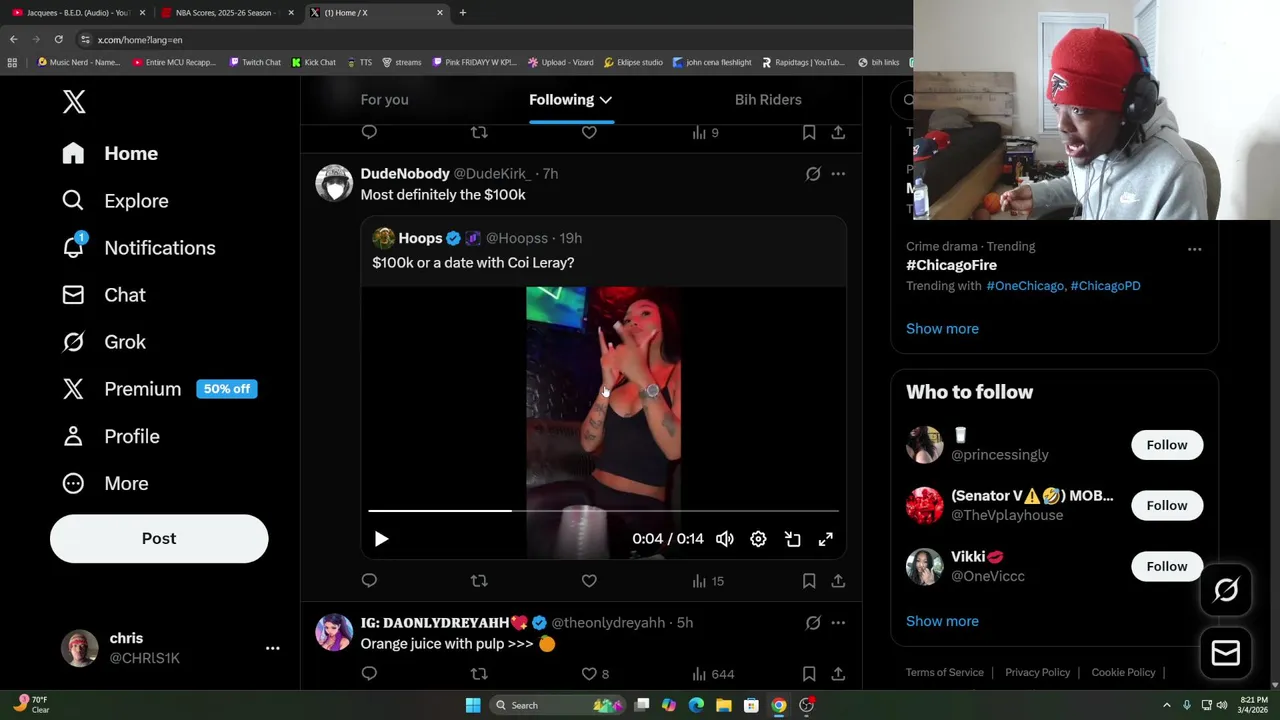The height and width of the screenshot is (720, 1280).
Task: Open more options on DAONLYDREYAHH post
Action: pyautogui.click(x=838, y=623)
